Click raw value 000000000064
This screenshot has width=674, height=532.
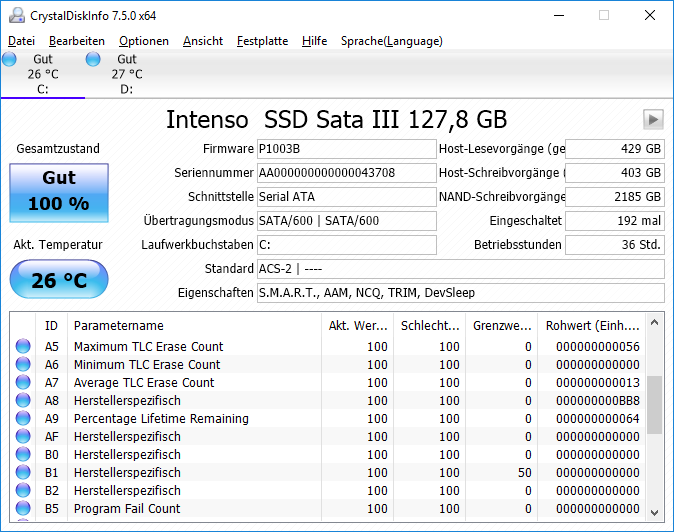[597, 419]
